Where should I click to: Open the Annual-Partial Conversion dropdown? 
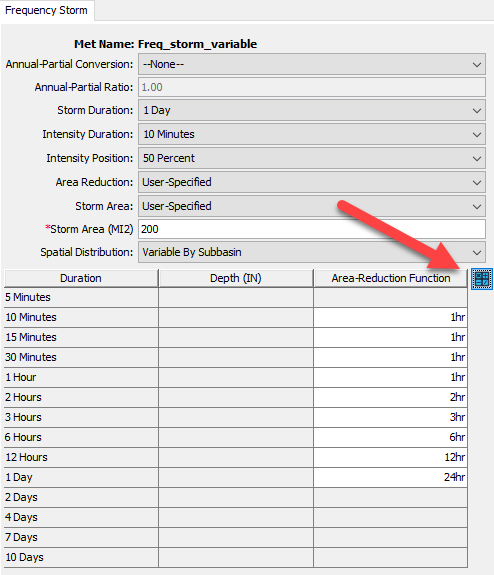(312, 64)
